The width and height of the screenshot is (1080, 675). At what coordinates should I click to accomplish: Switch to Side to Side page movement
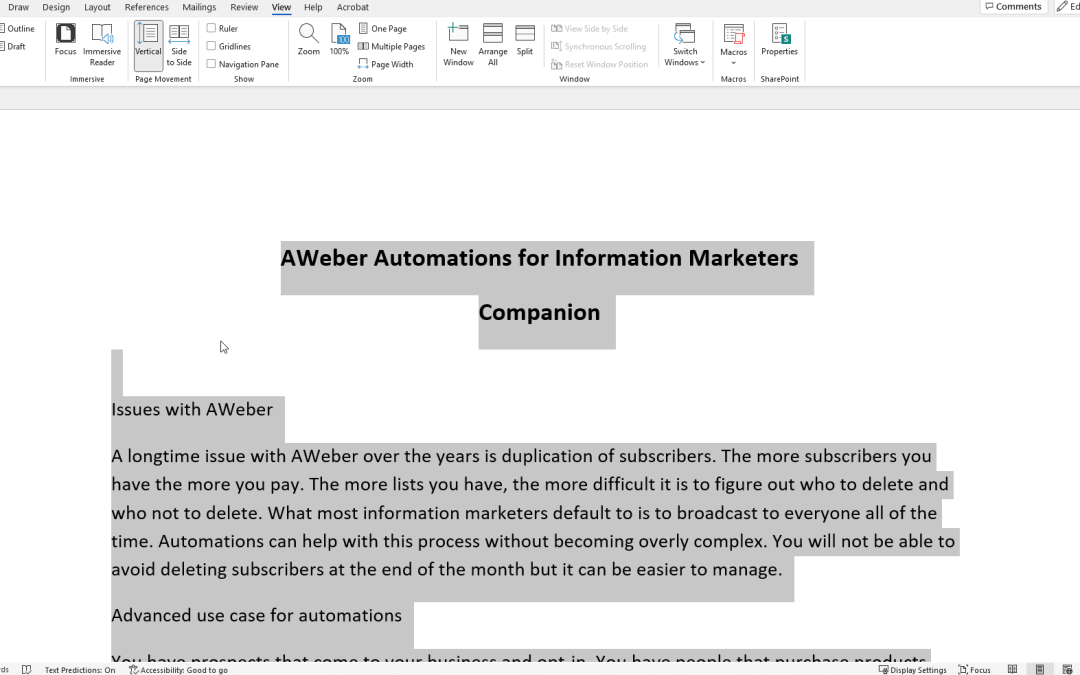179,45
